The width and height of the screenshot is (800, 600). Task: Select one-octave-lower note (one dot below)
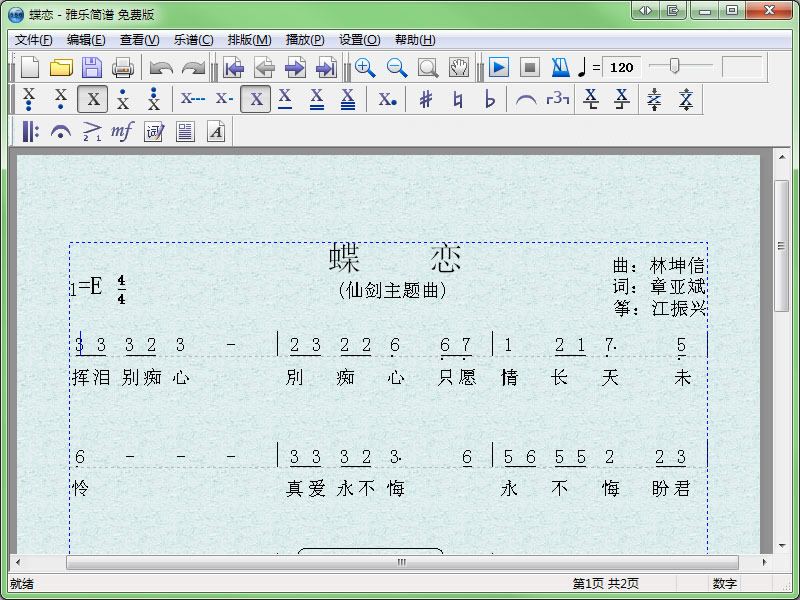click(x=61, y=99)
